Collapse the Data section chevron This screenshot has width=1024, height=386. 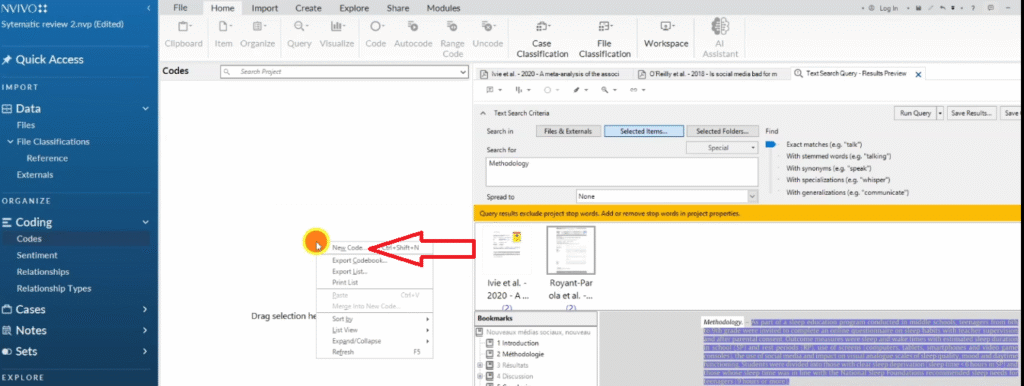pyautogui.click(x=146, y=109)
